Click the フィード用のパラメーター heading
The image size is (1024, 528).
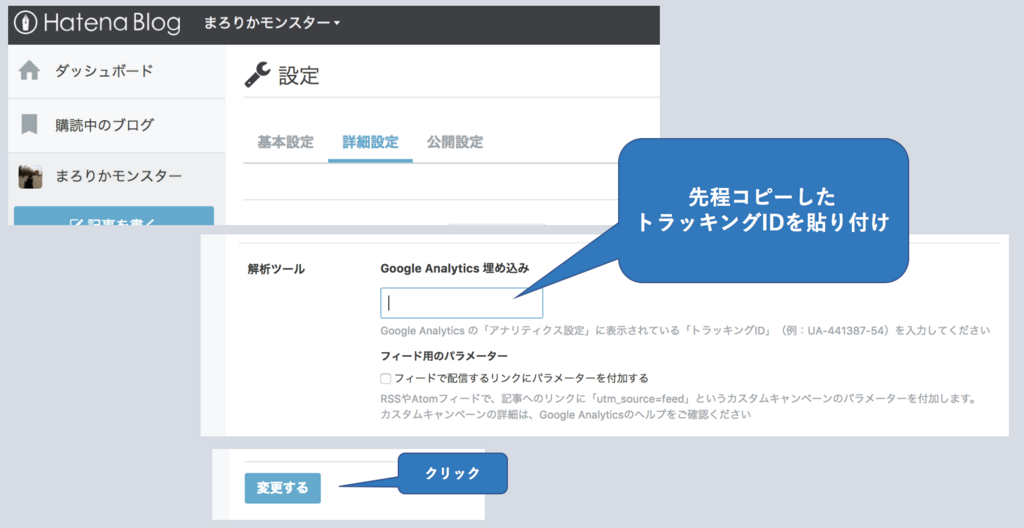pyautogui.click(x=444, y=356)
